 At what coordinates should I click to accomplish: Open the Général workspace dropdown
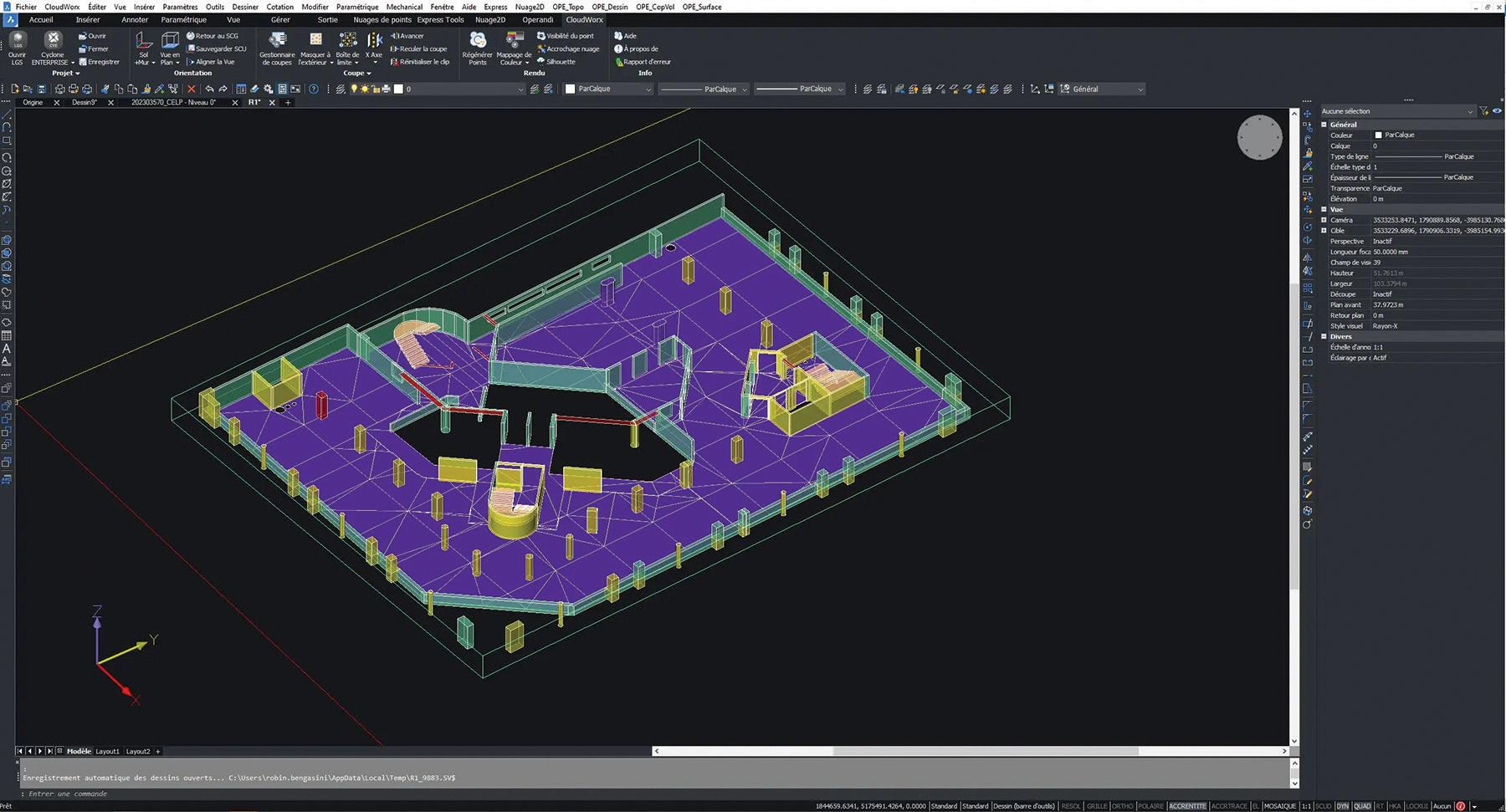coord(1102,89)
